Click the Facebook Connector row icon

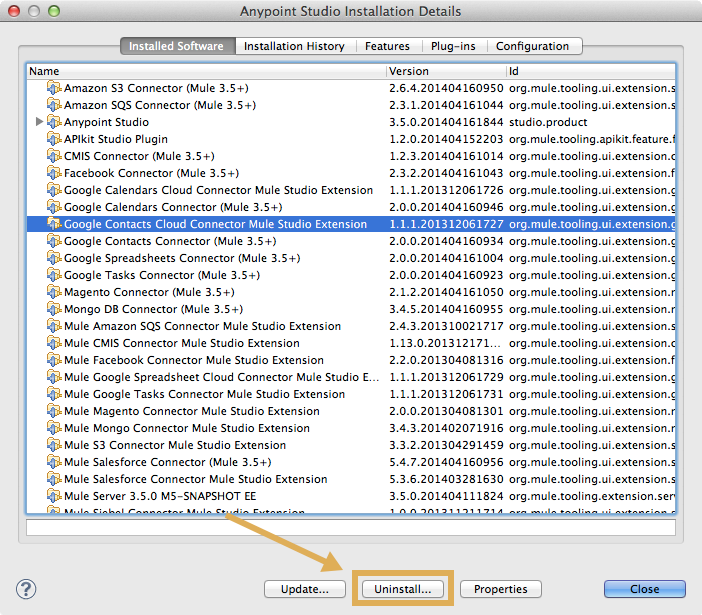pos(54,173)
